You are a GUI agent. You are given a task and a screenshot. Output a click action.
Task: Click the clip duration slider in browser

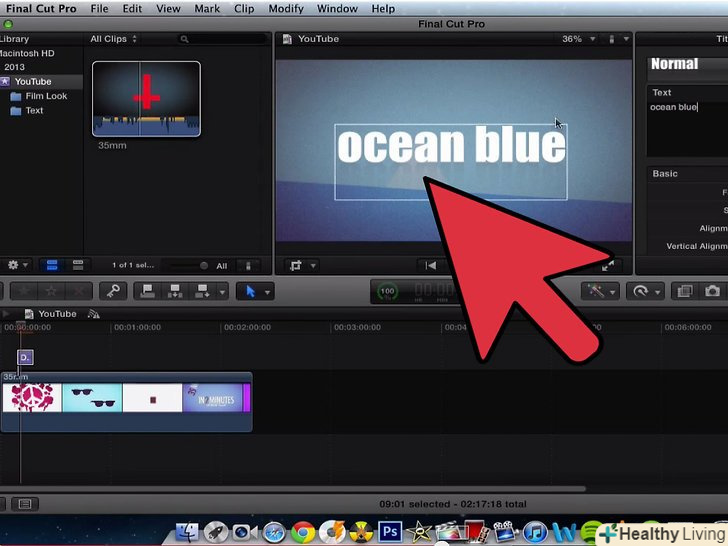(x=190, y=266)
